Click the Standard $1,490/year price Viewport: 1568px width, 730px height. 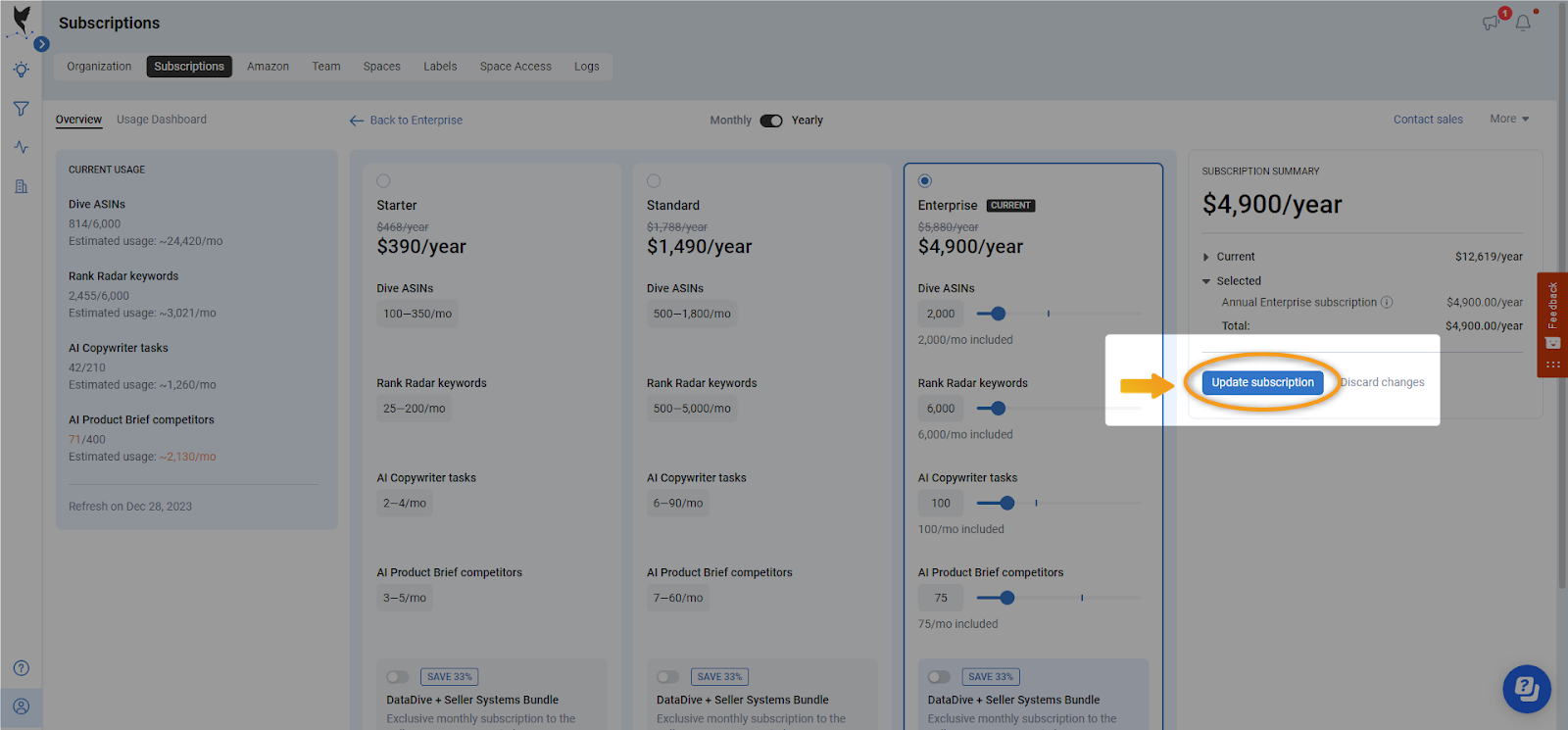[x=700, y=247]
